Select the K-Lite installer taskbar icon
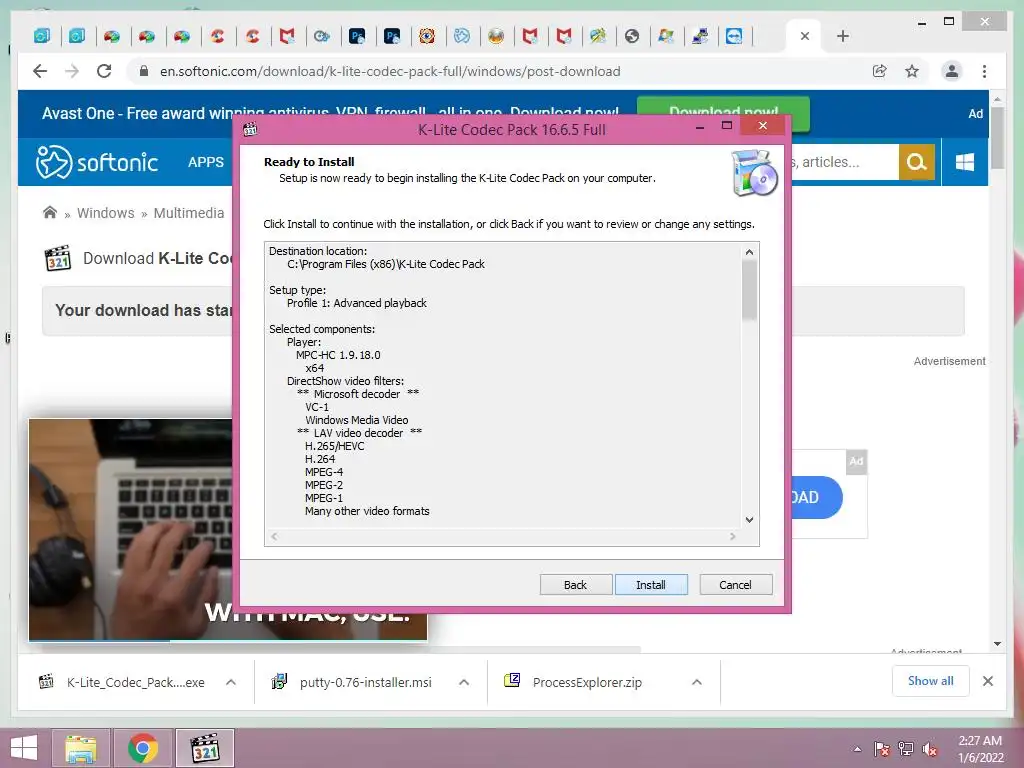This screenshot has width=1024, height=768. click(204, 748)
